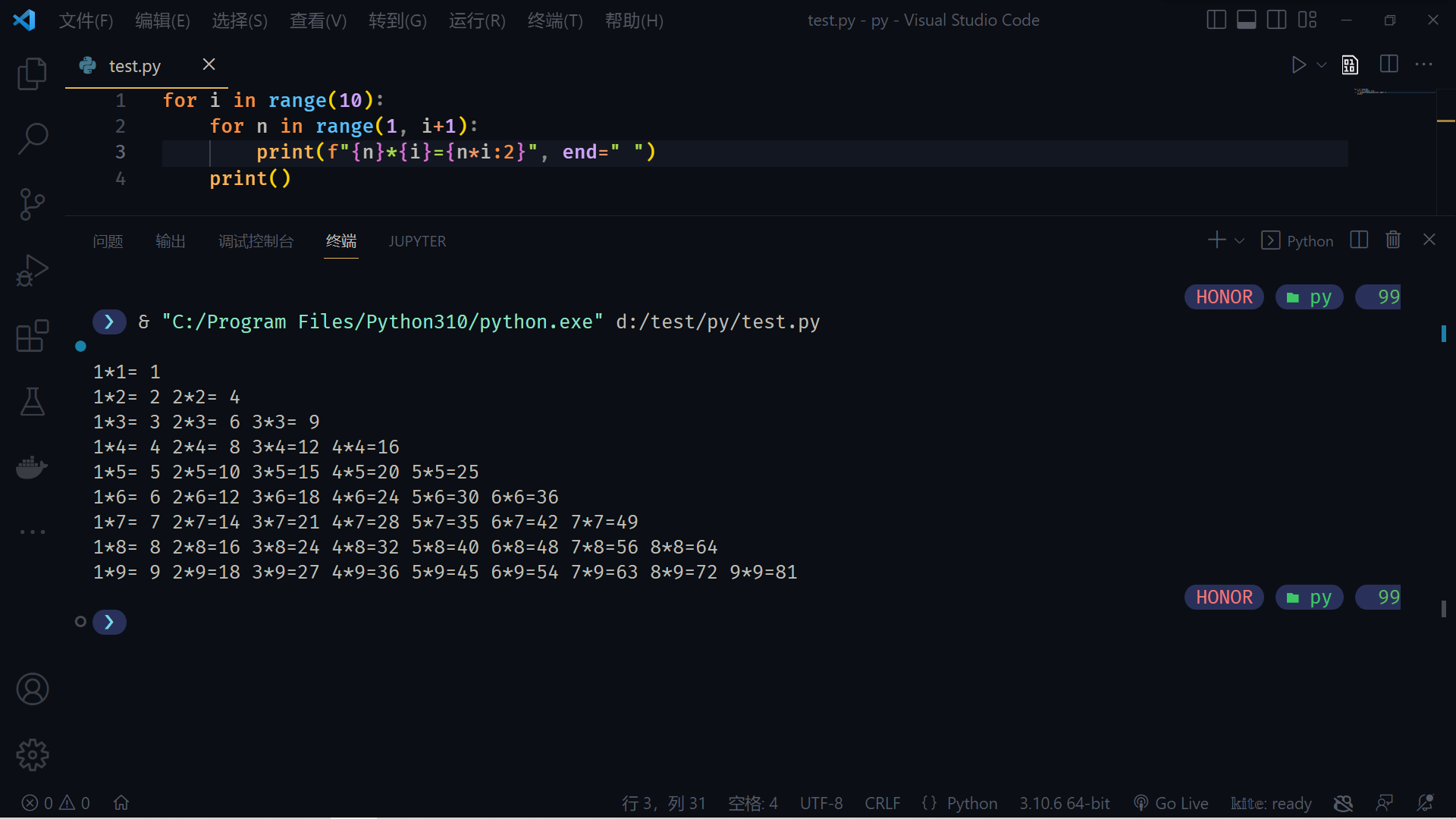Open the 运行(R) menu
1456x819 pixels.
tap(476, 20)
